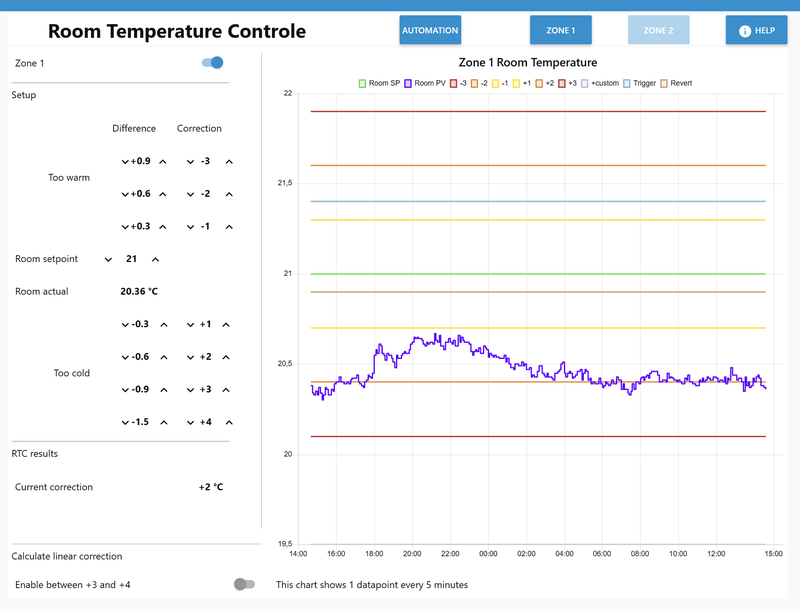Open the Automation page
The width and height of the screenshot is (800, 609).
430,30
